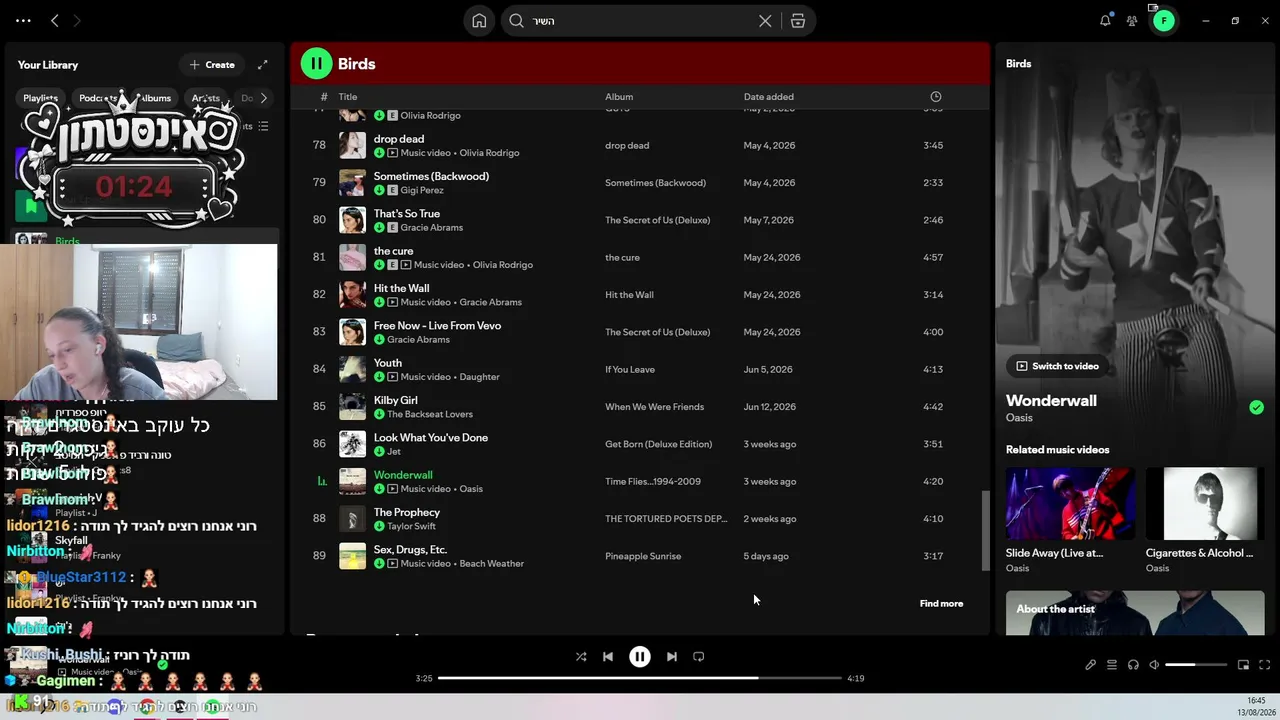The height and width of the screenshot is (720, 1280).
Task: Toggle the green check on That's So True
Action: point(379,227)
